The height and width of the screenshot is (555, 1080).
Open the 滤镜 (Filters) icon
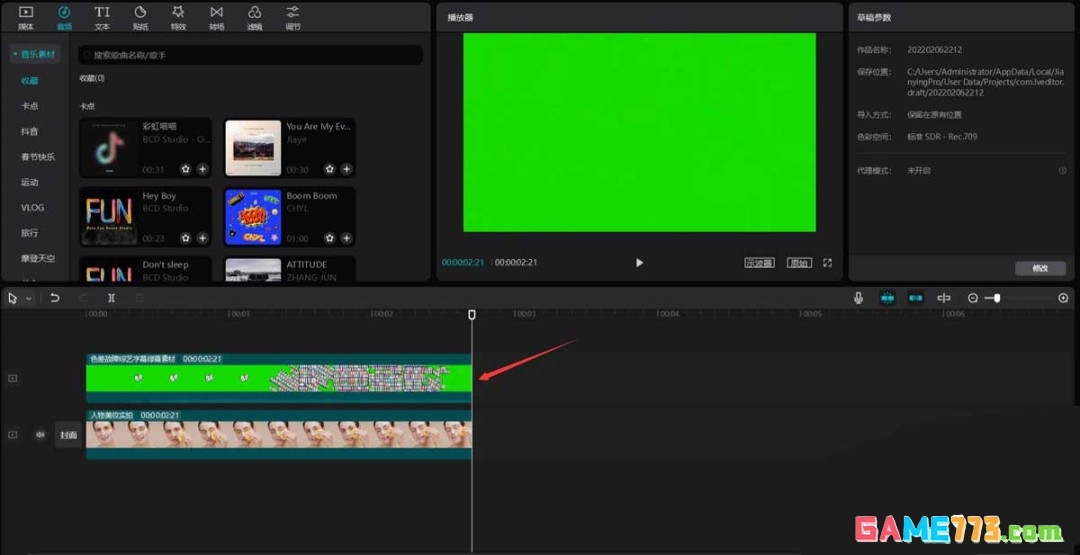254,17
